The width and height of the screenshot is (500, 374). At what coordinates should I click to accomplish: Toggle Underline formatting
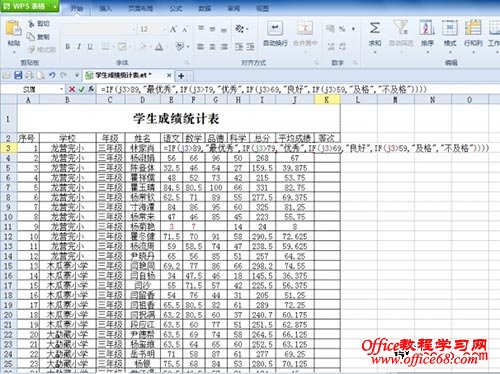(x=90, y=47)
